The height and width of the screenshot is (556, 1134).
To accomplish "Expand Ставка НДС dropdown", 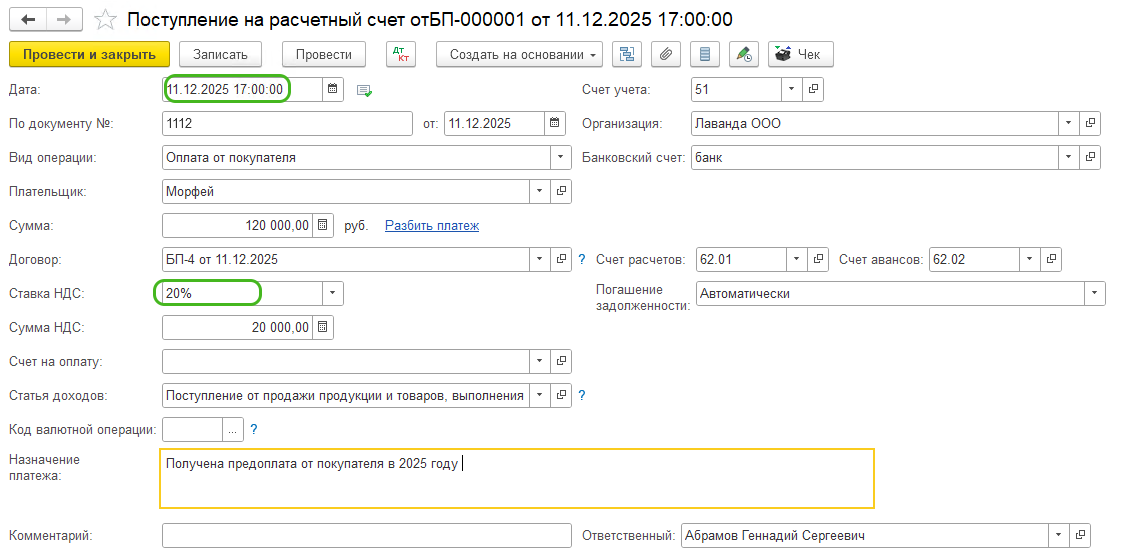I will (333, 293).
